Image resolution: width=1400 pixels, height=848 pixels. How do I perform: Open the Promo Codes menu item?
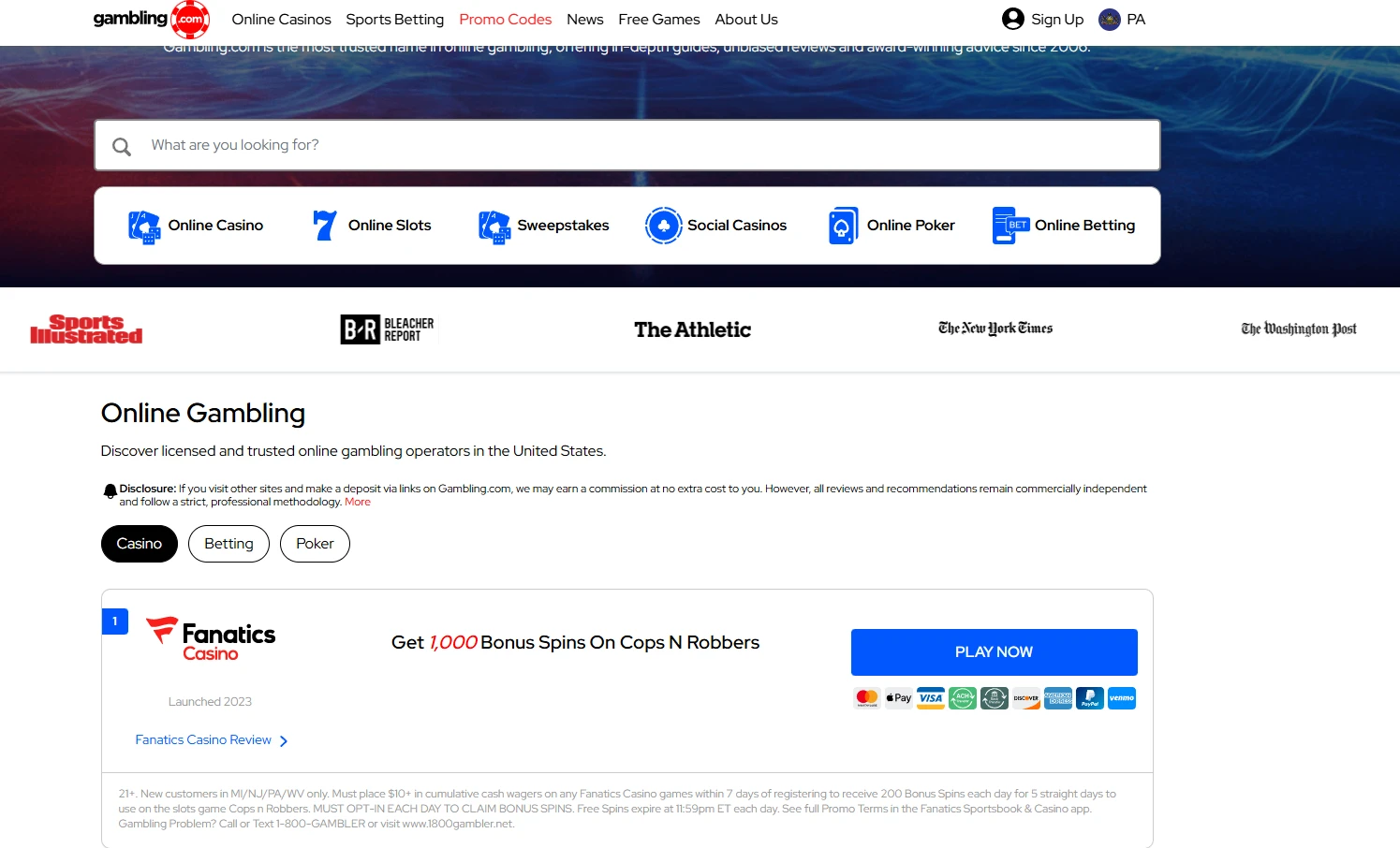(505, 19)
